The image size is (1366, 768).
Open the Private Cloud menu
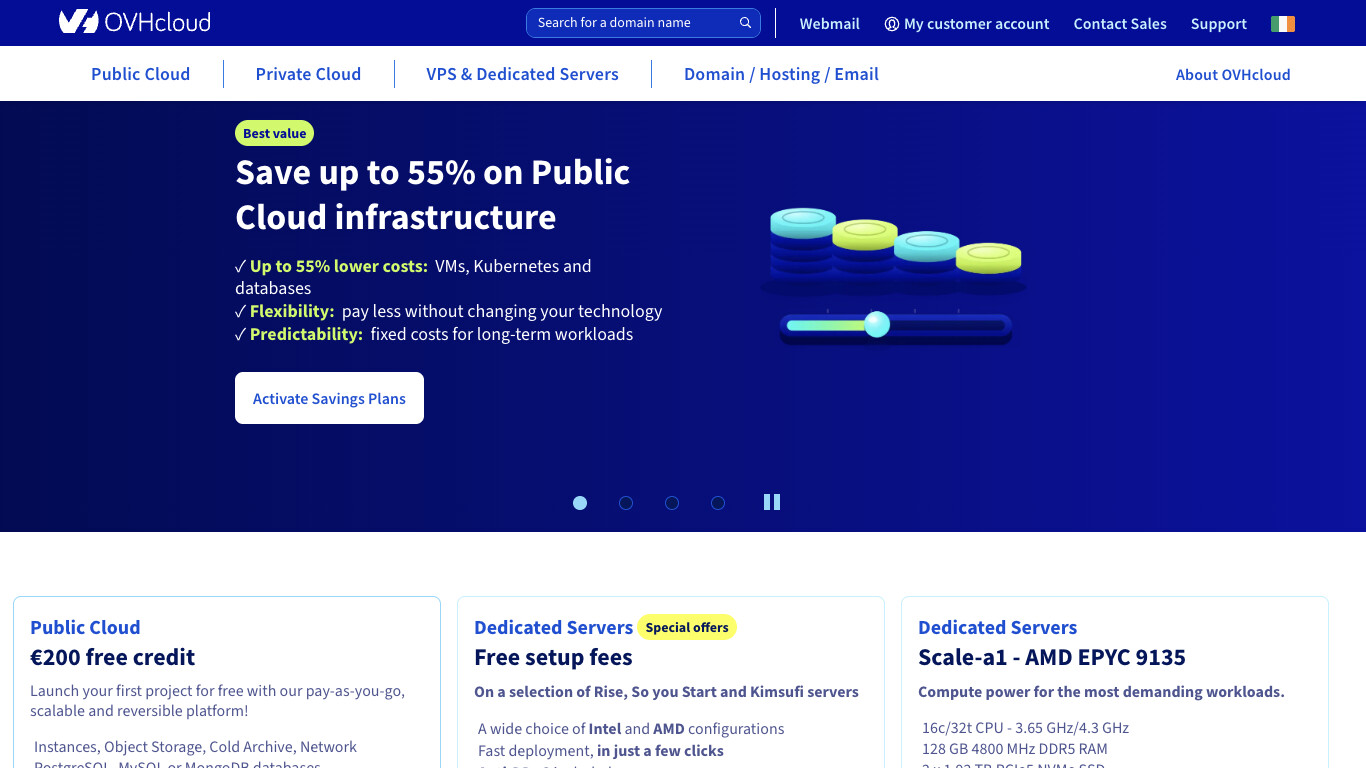[308, 74]
